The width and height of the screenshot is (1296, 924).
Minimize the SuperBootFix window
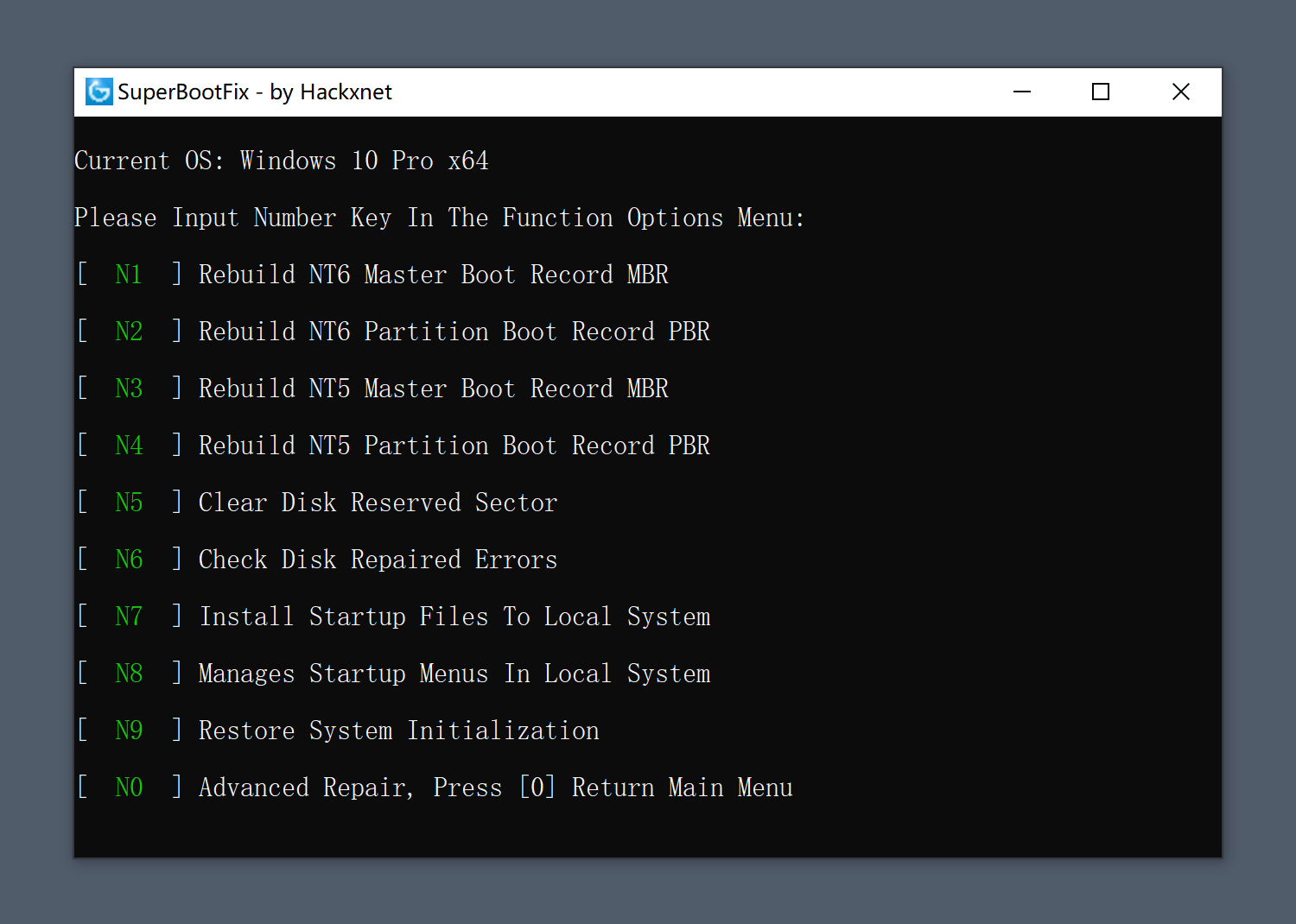click(1022, 92)
